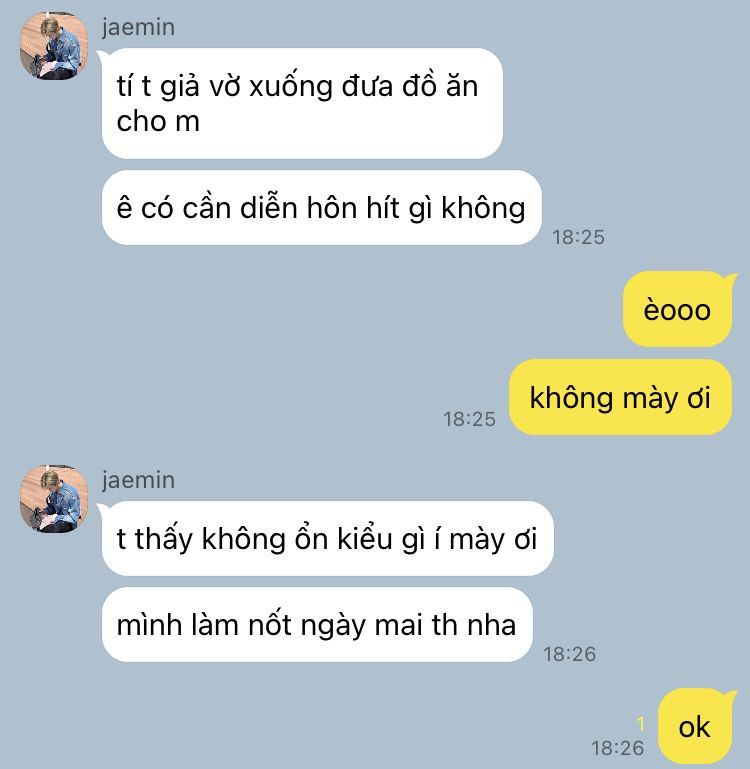This screenshot has width=750, height=769.
Task: Tap the lower 'jaemin' sender name
Action: (138, 480)
